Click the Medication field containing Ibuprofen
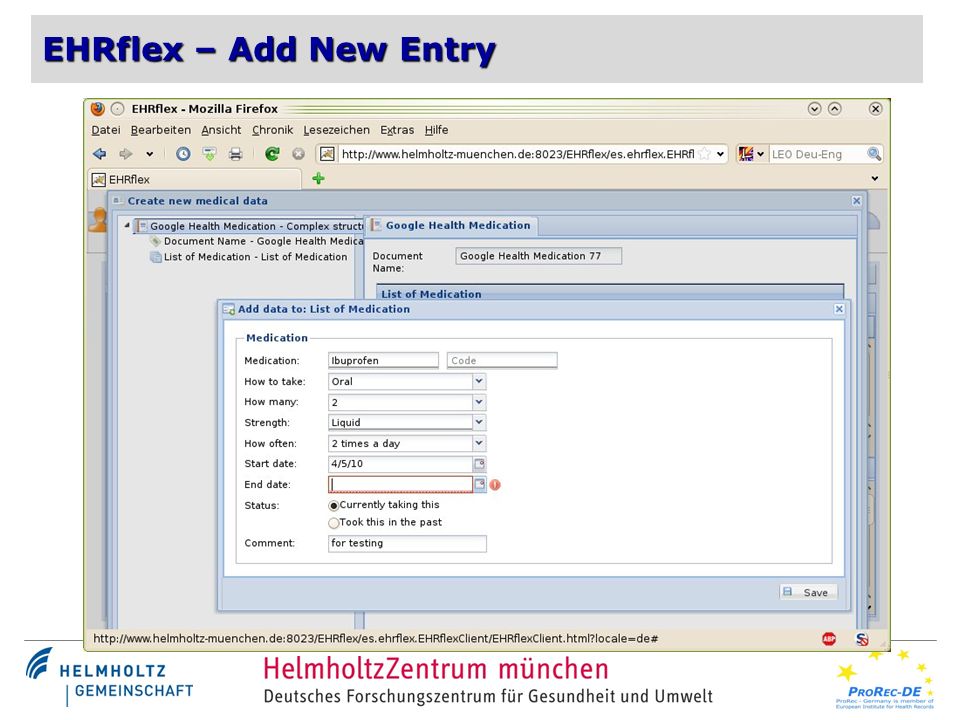Image resolution: width=960 pixels, height=720 pixels. (x=383, y=361)
